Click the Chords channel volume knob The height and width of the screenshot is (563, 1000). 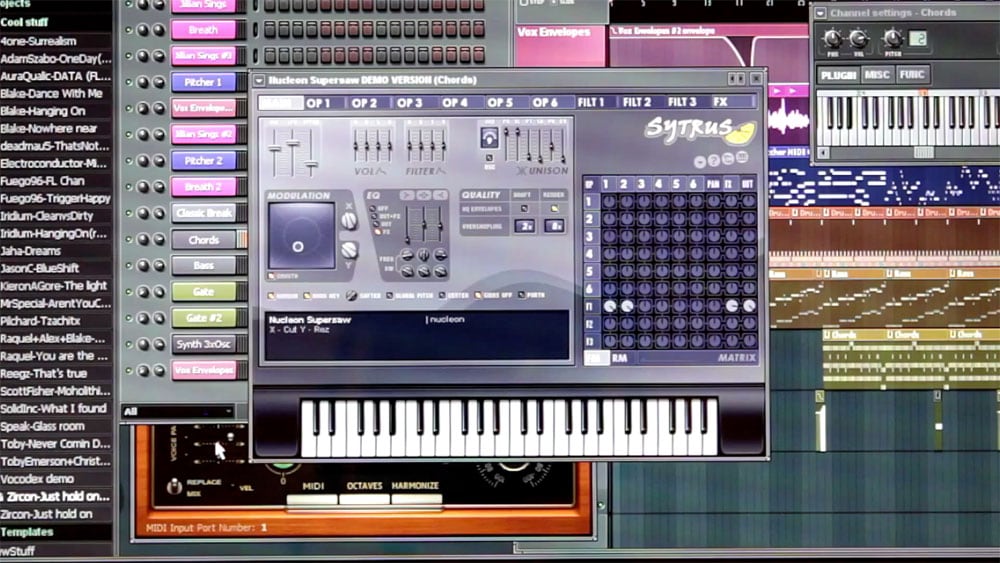[x=159, y=240]
